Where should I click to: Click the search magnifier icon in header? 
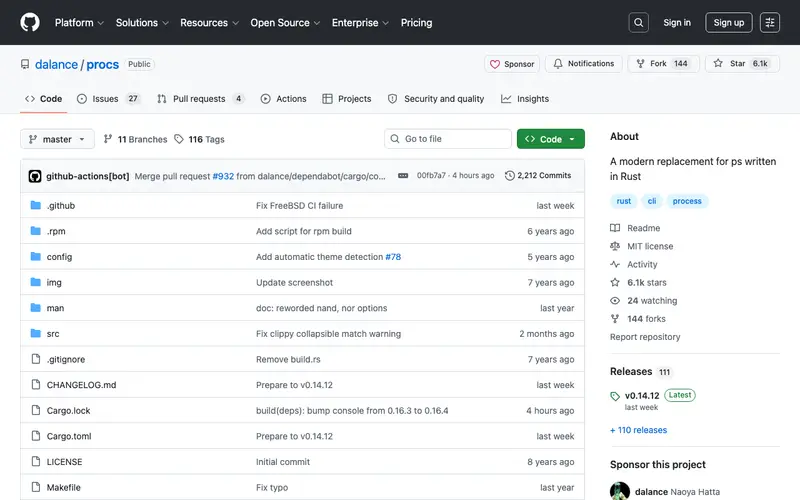(x=638, y=22)
